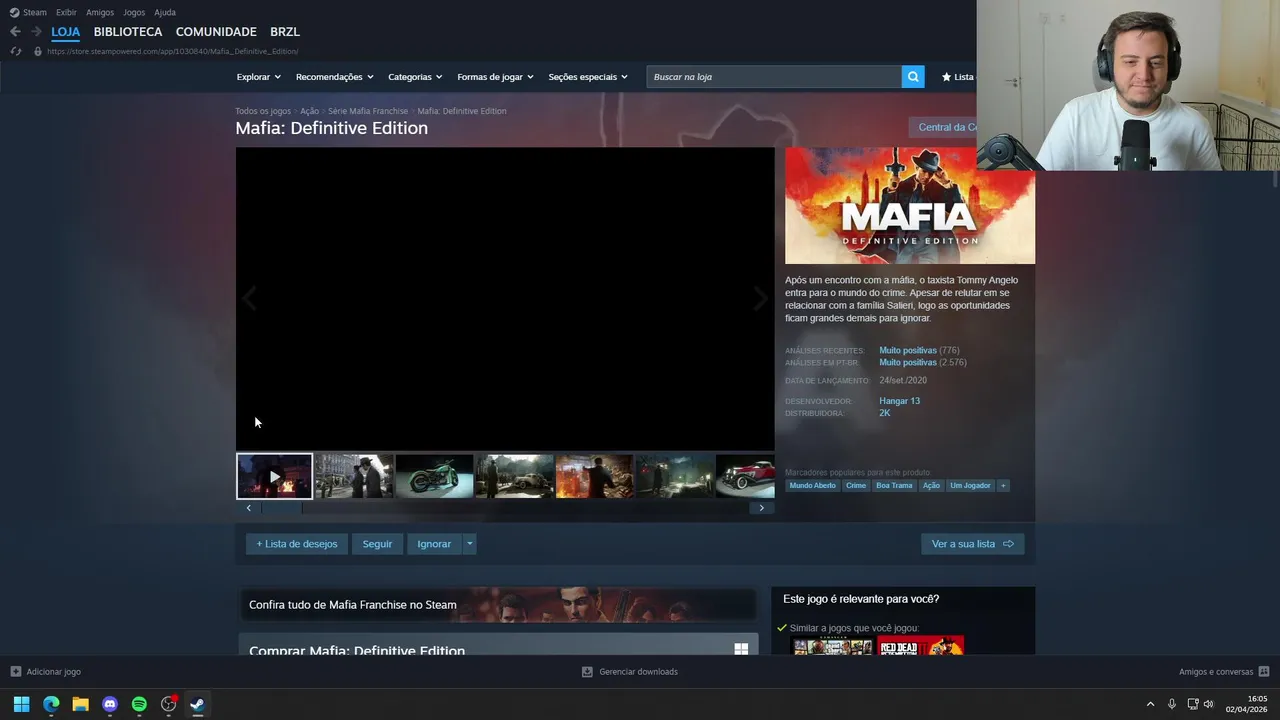This screenshot has height=720, width=1280.
Task: Select the Boa Trama tag
Action: pos(894,486)
